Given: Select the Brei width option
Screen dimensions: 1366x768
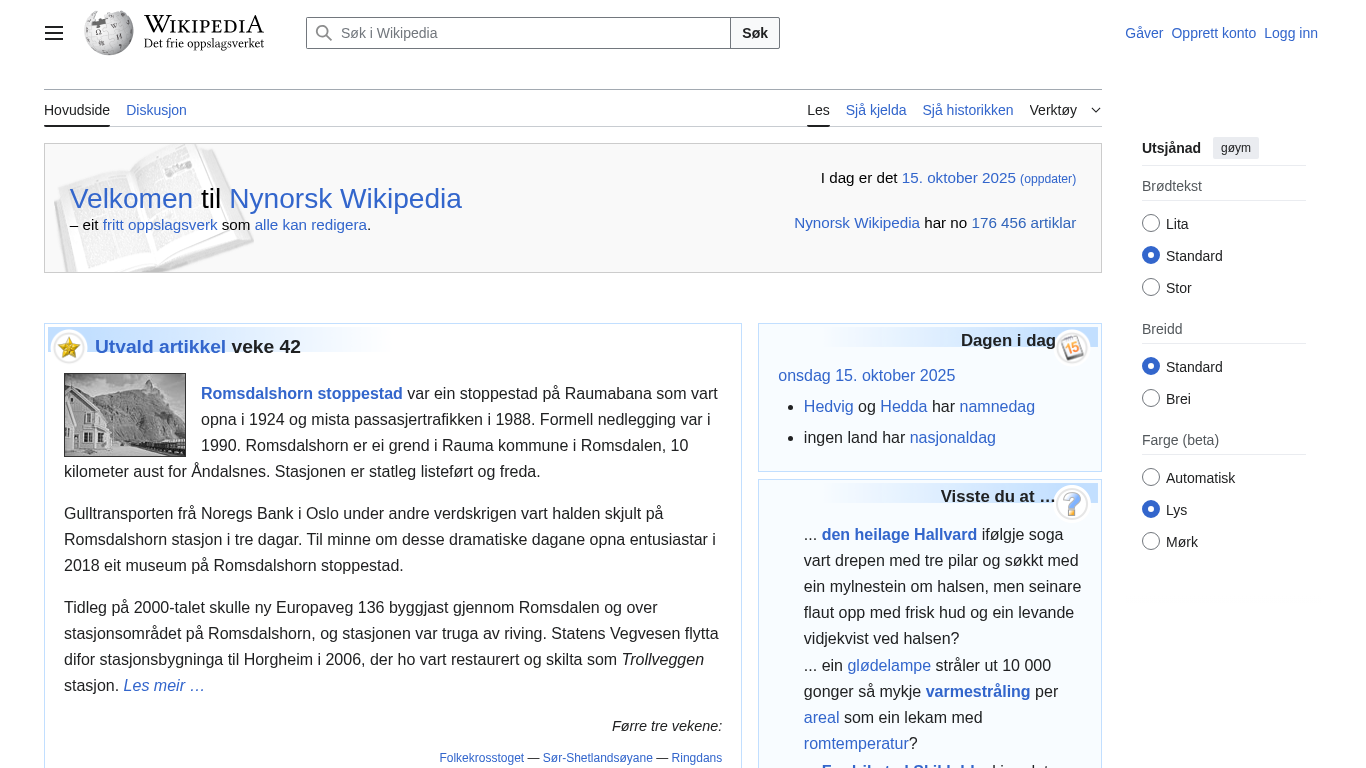Looking at the screenshot, I should tap(1151, 399).
